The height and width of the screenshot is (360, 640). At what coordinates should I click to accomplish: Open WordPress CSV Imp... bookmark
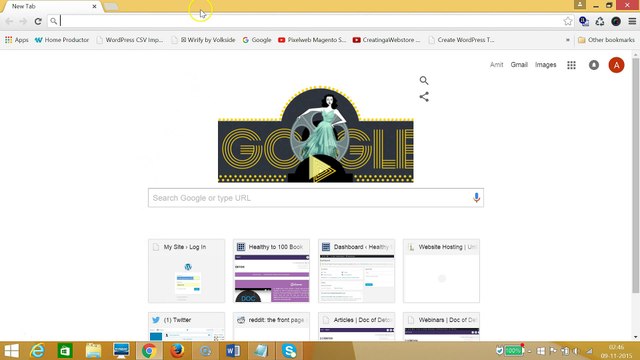[130, 40]
